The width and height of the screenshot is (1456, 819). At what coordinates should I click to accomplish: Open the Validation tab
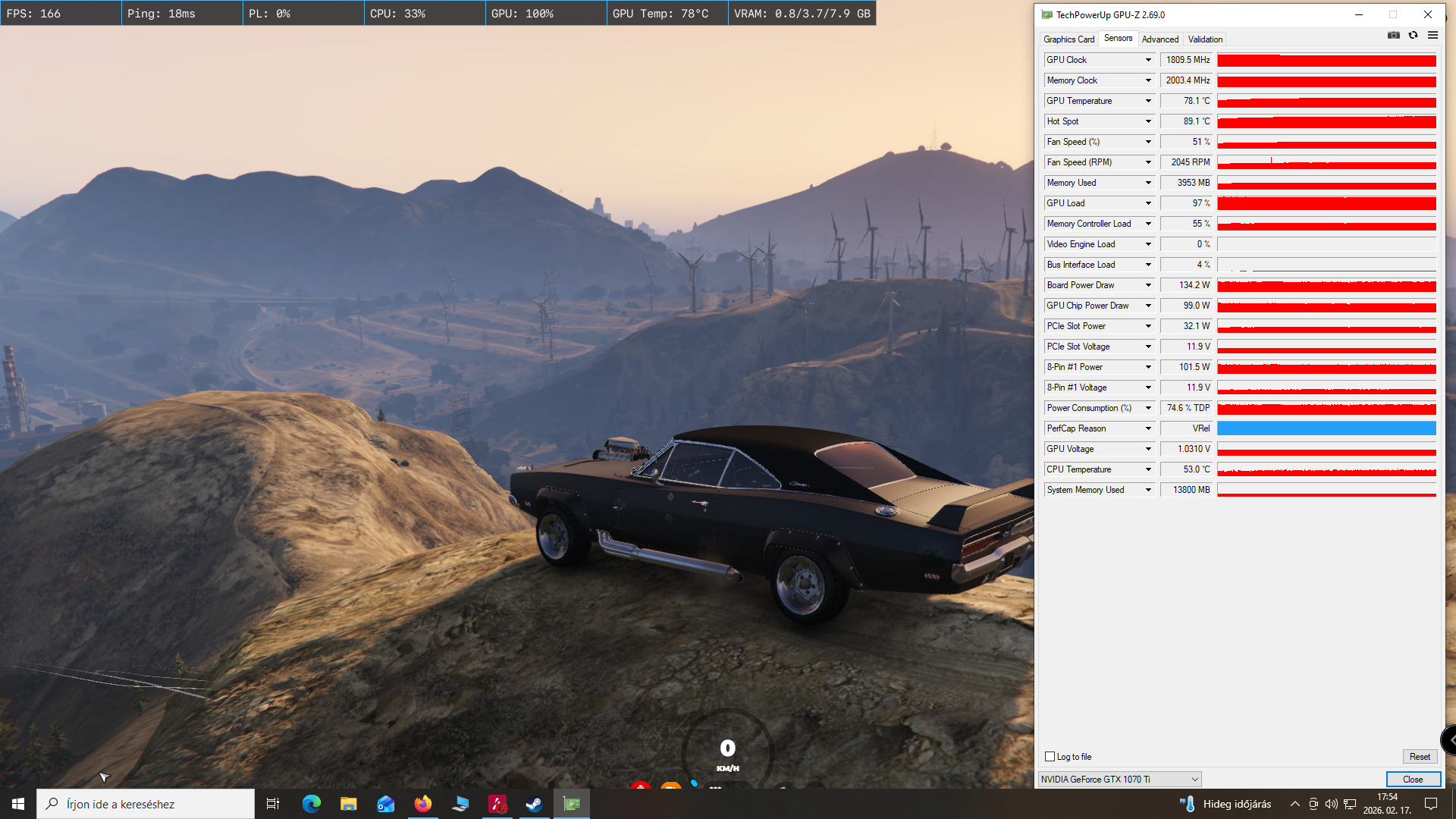(x=1205, y=39)
